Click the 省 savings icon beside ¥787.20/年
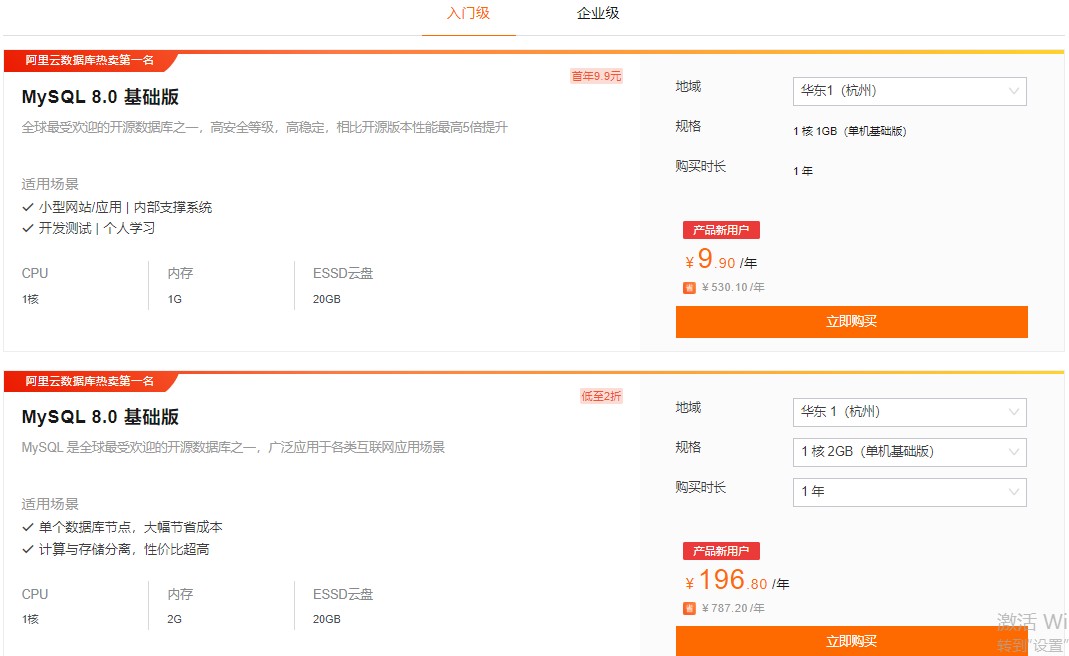This screenshot has width=1069, height=656. click(x=687, y=608)
